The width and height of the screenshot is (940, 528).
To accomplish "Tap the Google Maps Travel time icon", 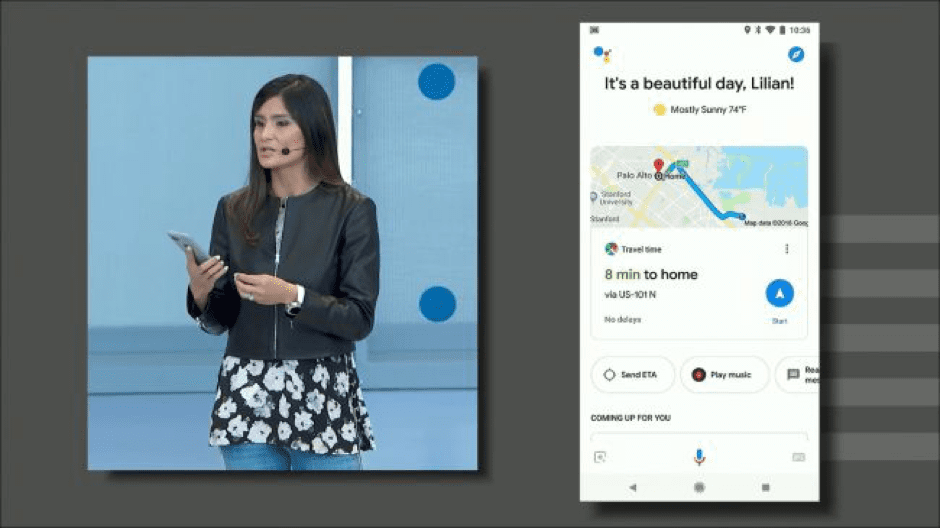I will pos(611,249).
